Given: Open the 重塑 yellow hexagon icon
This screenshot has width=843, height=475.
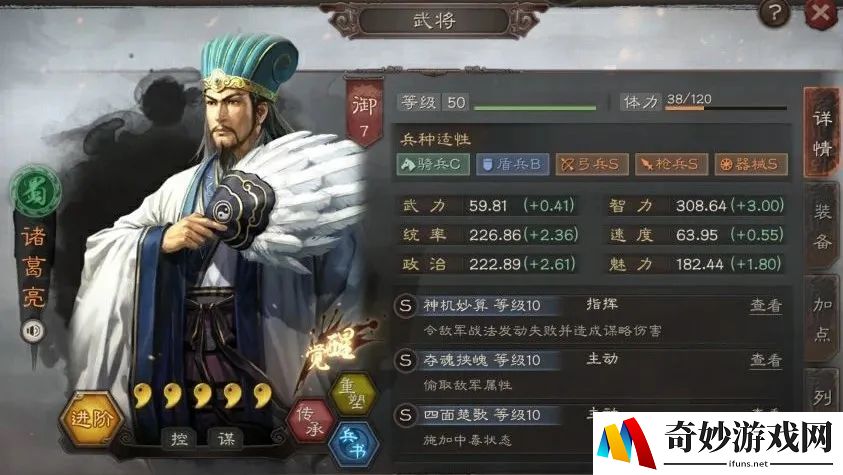Looking at the screenshot, I should pyautogui.click(x=353, y=394).
